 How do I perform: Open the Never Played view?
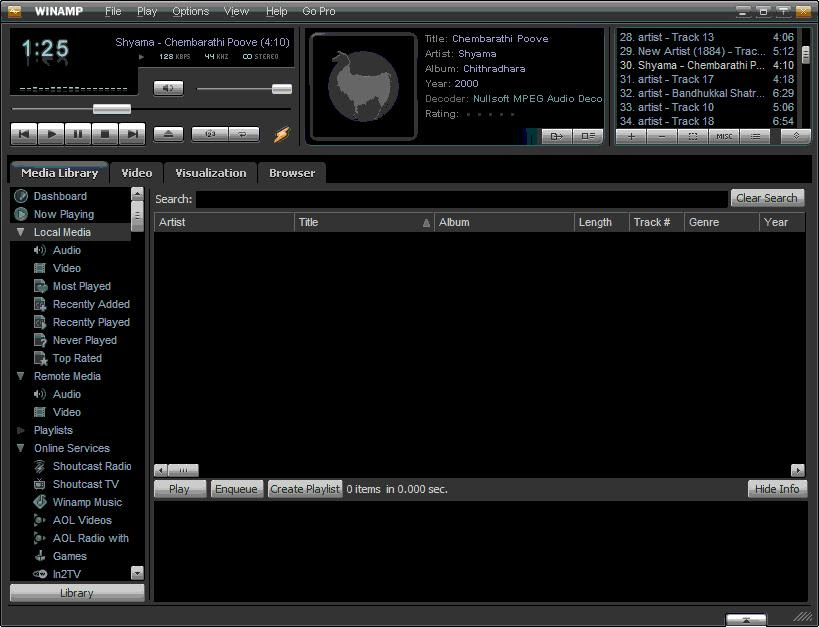pyautogui.click(x=85, y=340)
